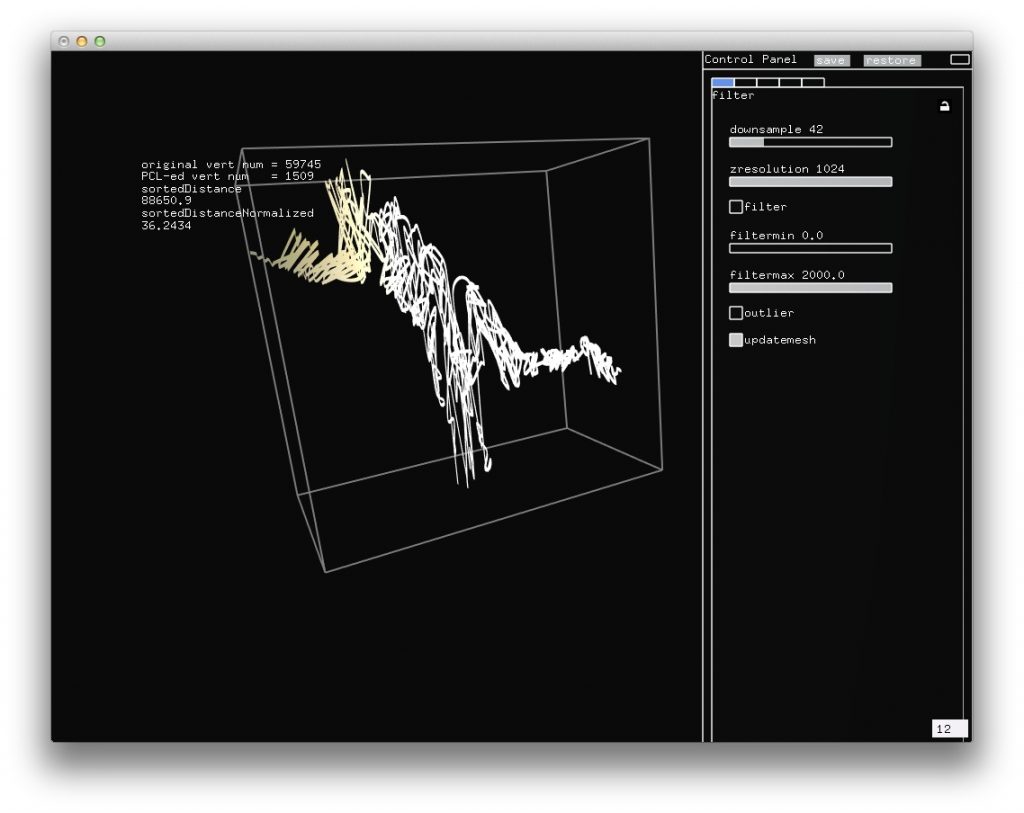Screen dimensions: 1024x813
Task: Click the white box showing 12
Action: point(949,729)
